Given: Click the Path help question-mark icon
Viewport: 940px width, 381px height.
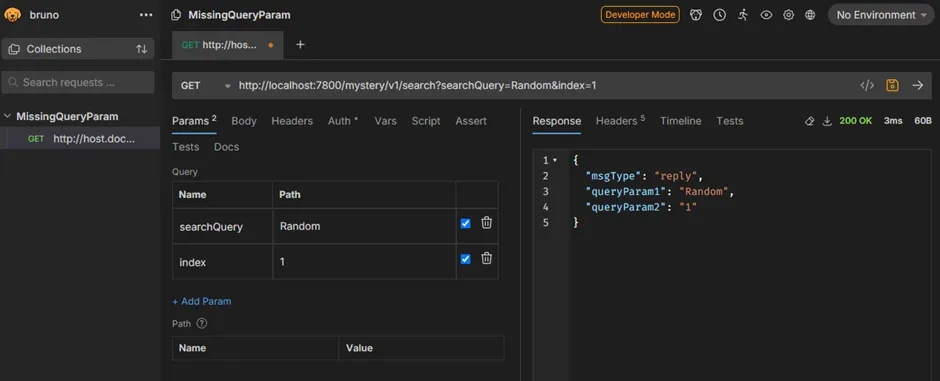Looking at the screenshot, I should (201, 323).
